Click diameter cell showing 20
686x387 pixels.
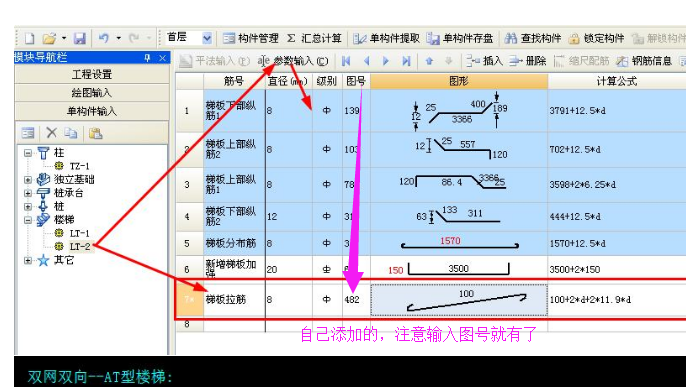point(289,269)
